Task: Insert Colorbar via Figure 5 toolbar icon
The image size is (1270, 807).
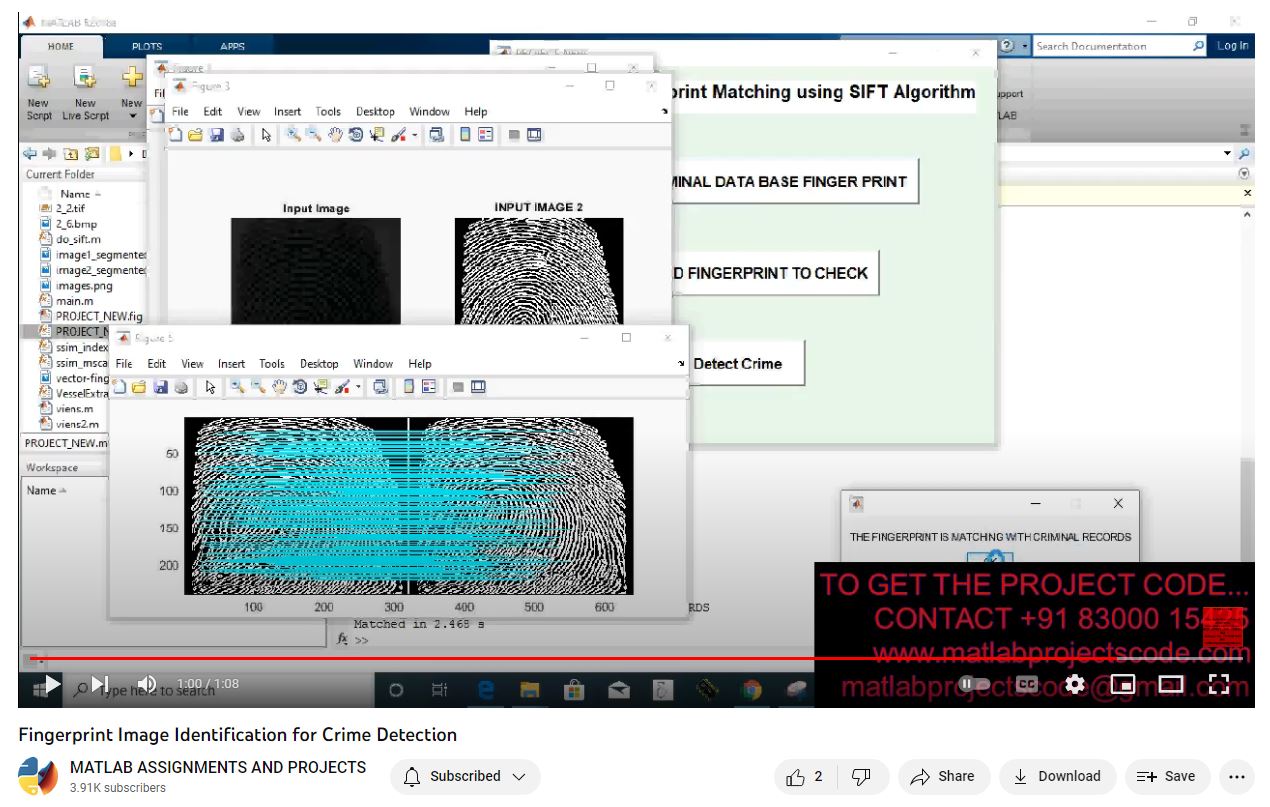Action: coord(410,387)
